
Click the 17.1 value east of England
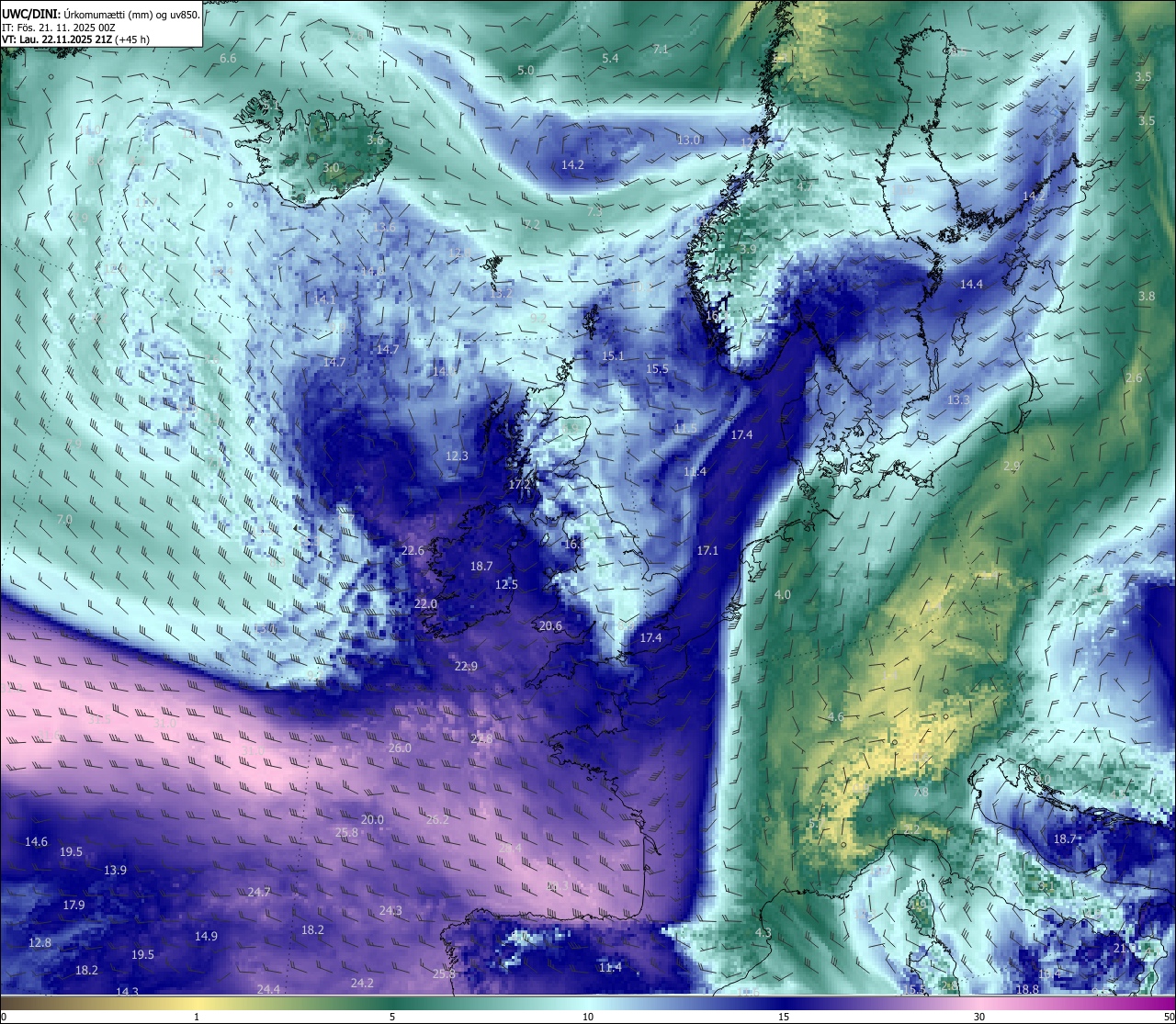click(707, 550)
